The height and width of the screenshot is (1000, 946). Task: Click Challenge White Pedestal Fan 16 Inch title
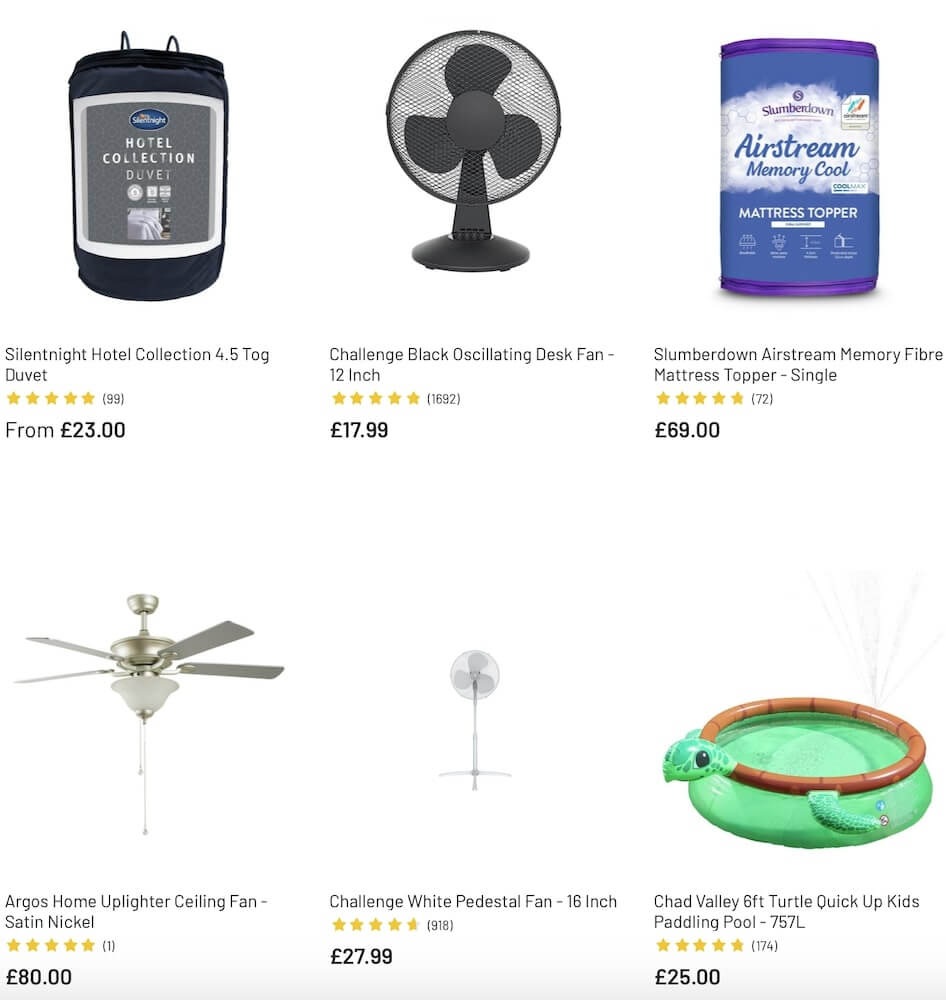(x=473, y=901)
